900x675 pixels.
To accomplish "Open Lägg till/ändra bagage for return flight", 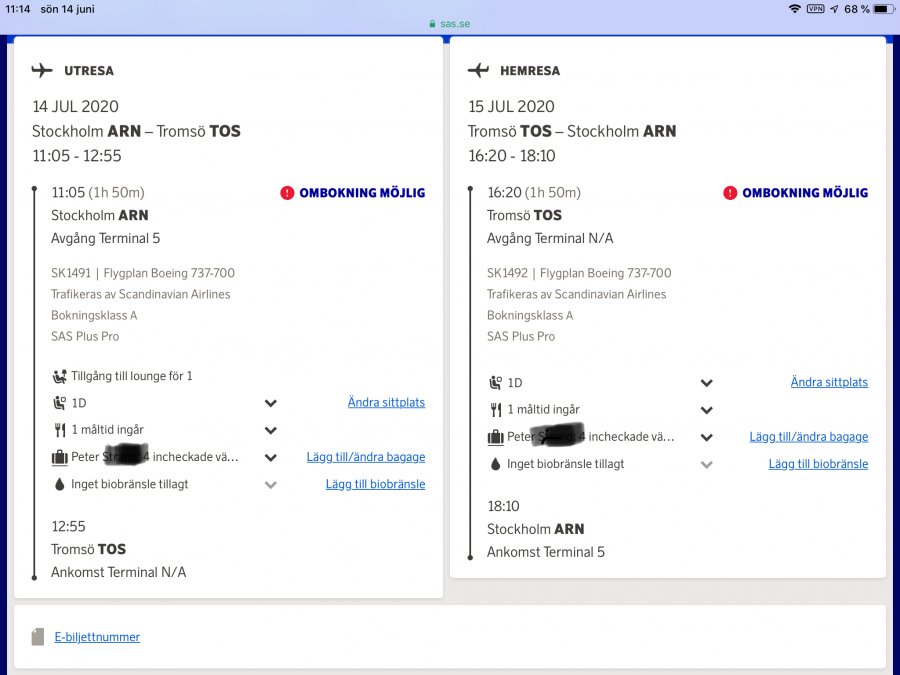I will [808, 437].
